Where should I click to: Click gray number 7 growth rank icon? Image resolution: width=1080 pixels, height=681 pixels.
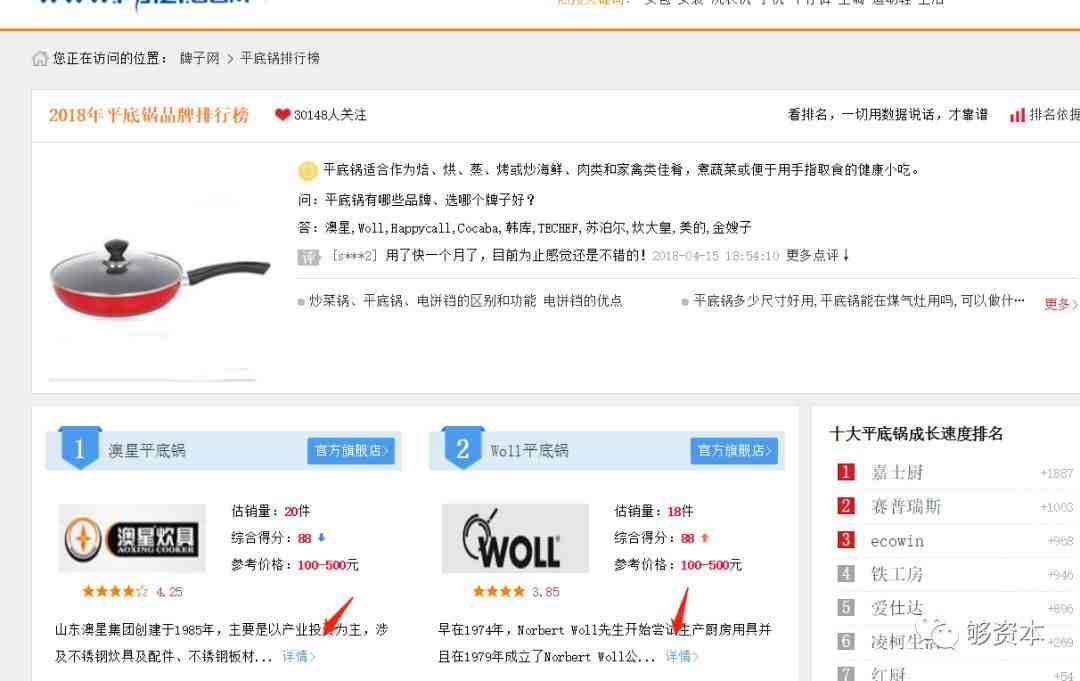pyautogui.click(x=845, y=673)
